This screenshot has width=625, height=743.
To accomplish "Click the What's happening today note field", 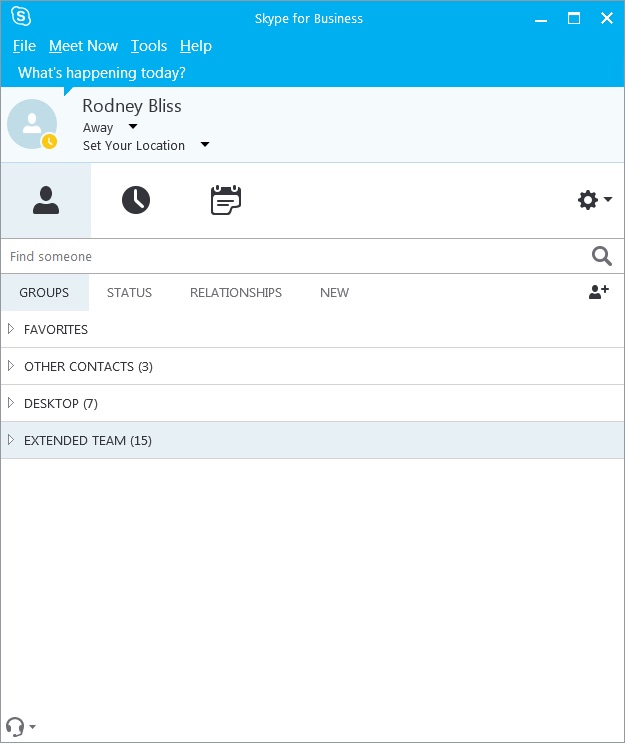I will 102,73.
